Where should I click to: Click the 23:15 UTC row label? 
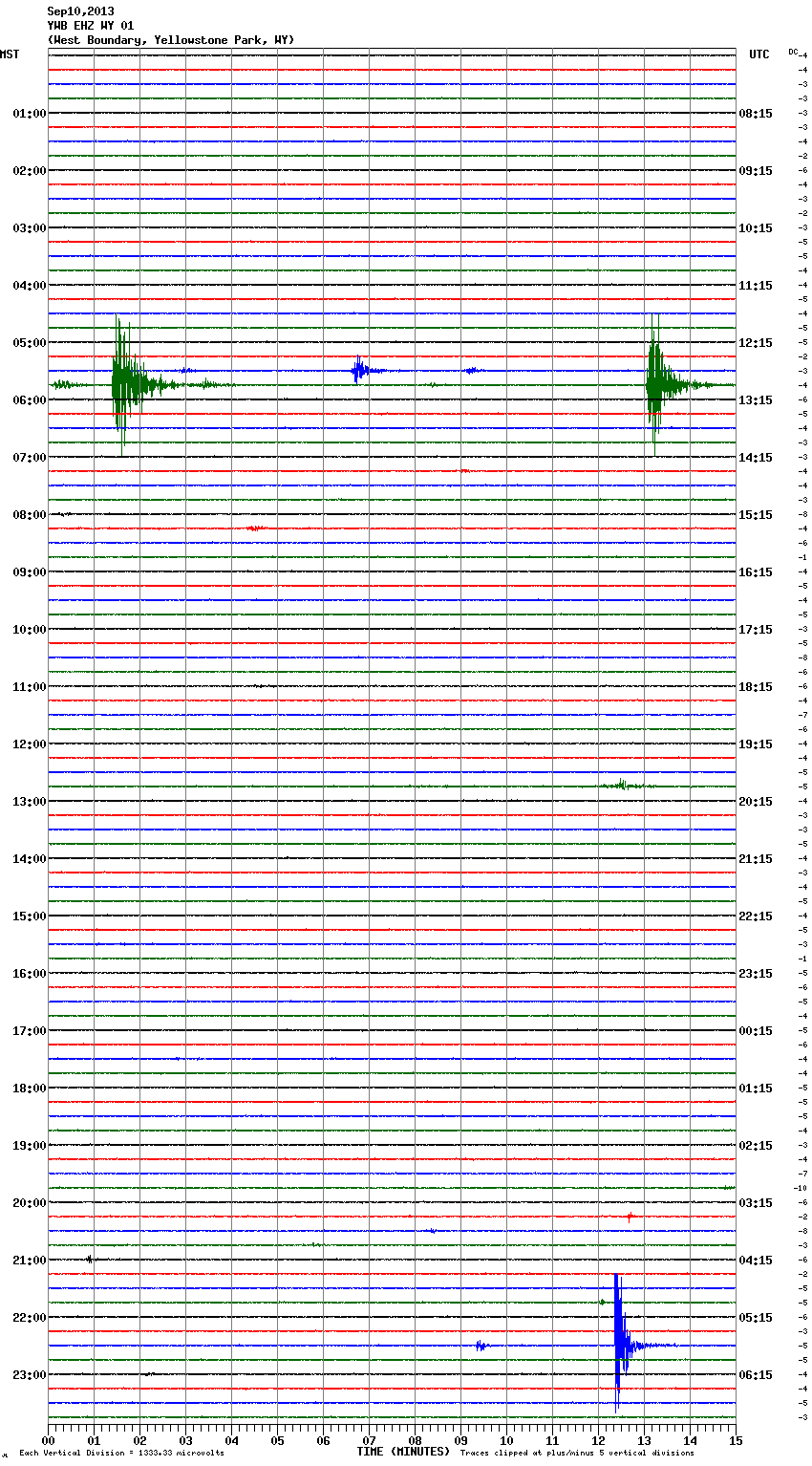[x=756, y=974]
